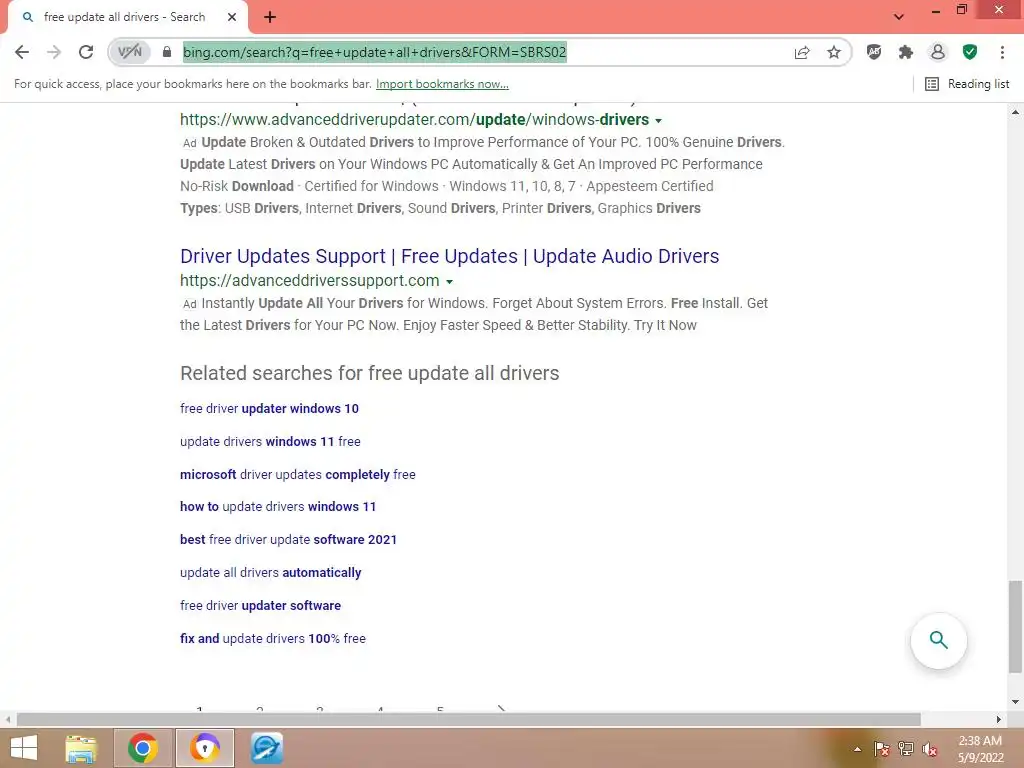Open the ad blocker extension icon

point(874,52)
